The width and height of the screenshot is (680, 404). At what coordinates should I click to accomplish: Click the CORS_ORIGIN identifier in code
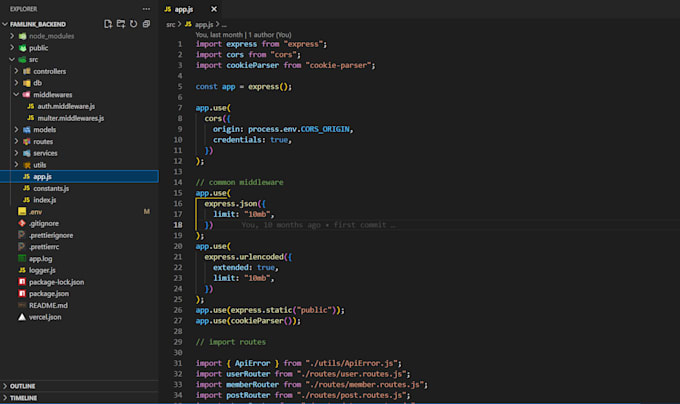325,129
